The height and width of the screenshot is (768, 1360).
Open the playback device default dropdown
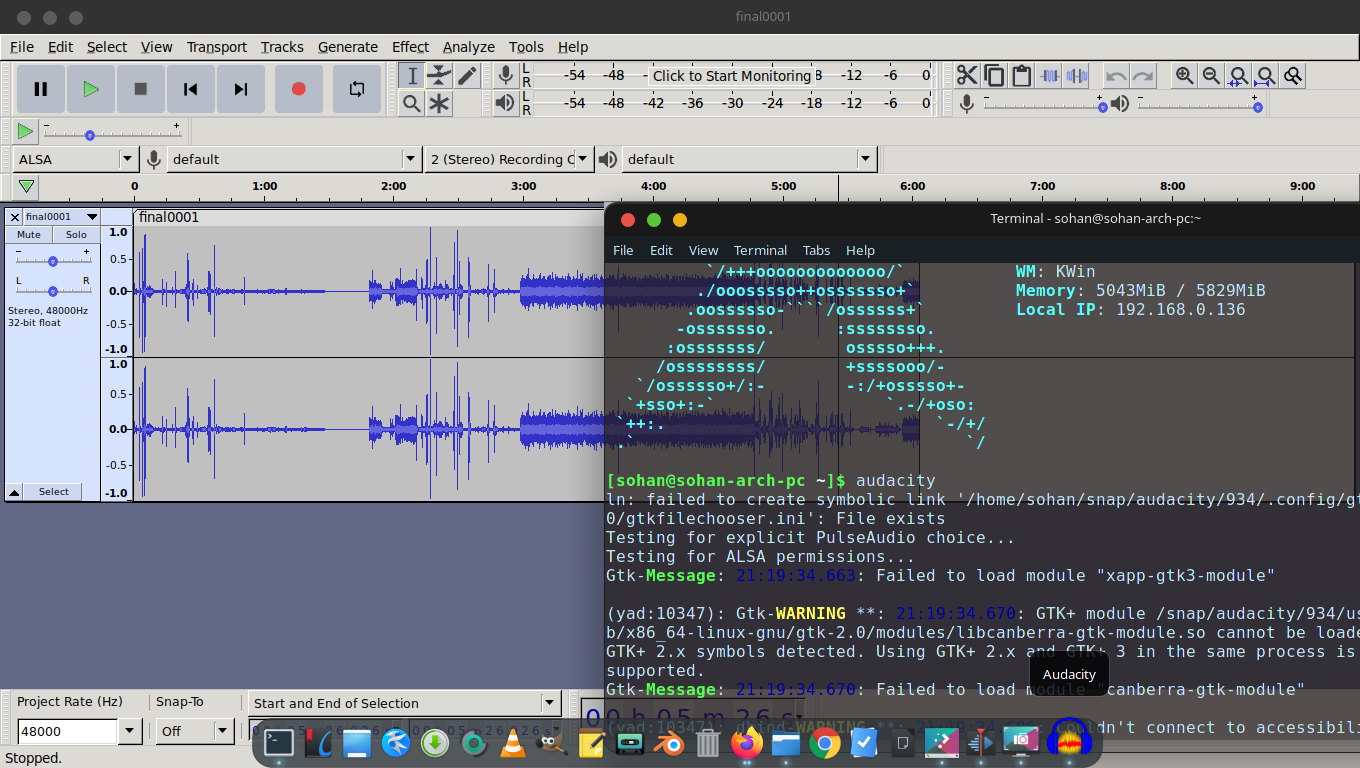click(x=749, y=159)
